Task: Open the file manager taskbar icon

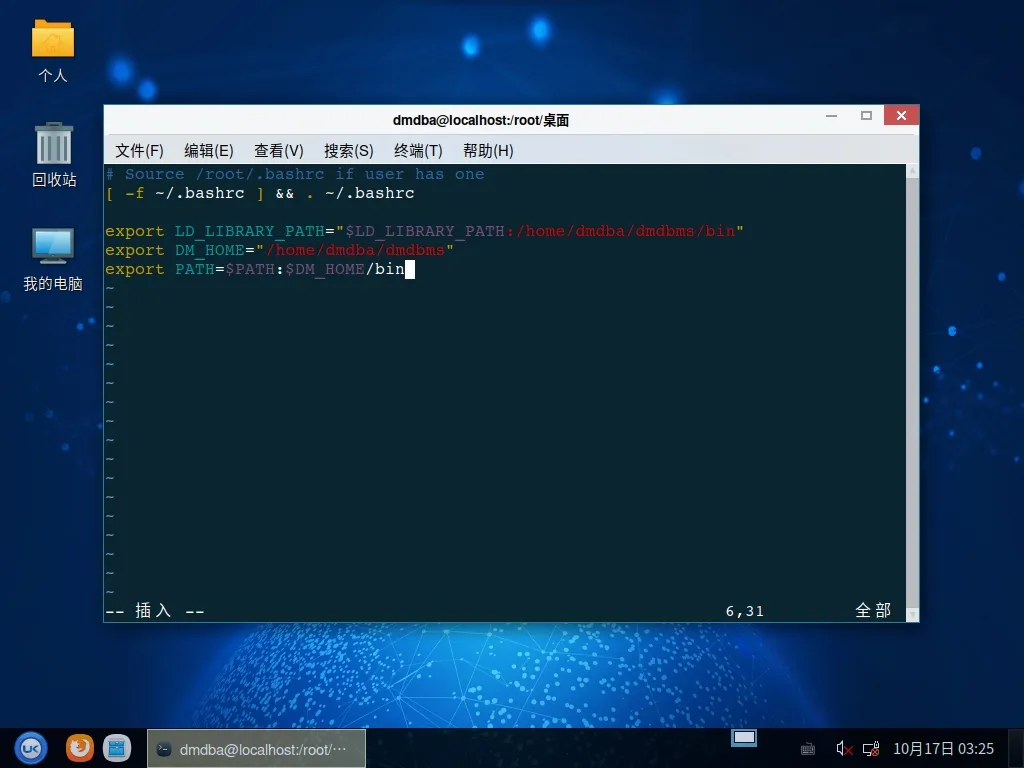Action: point(117,748)
